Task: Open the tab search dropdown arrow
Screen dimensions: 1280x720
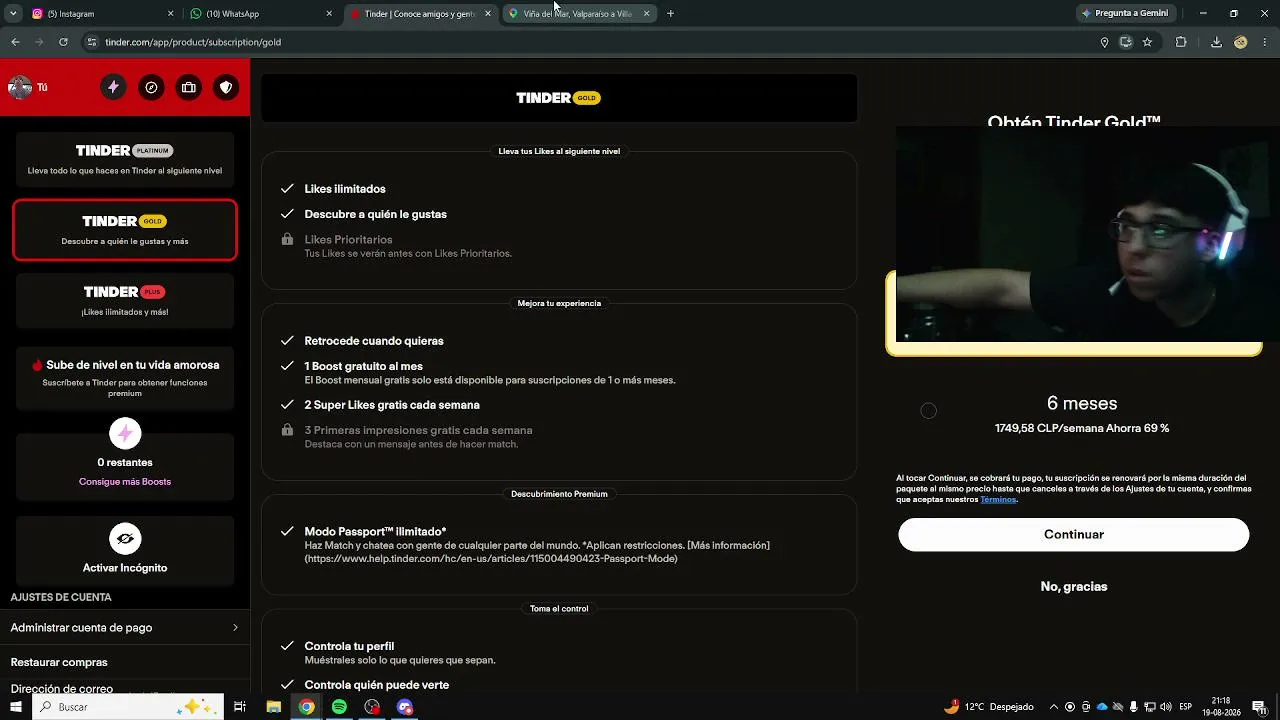Action: pyautogui.click(x=13, y=14)
